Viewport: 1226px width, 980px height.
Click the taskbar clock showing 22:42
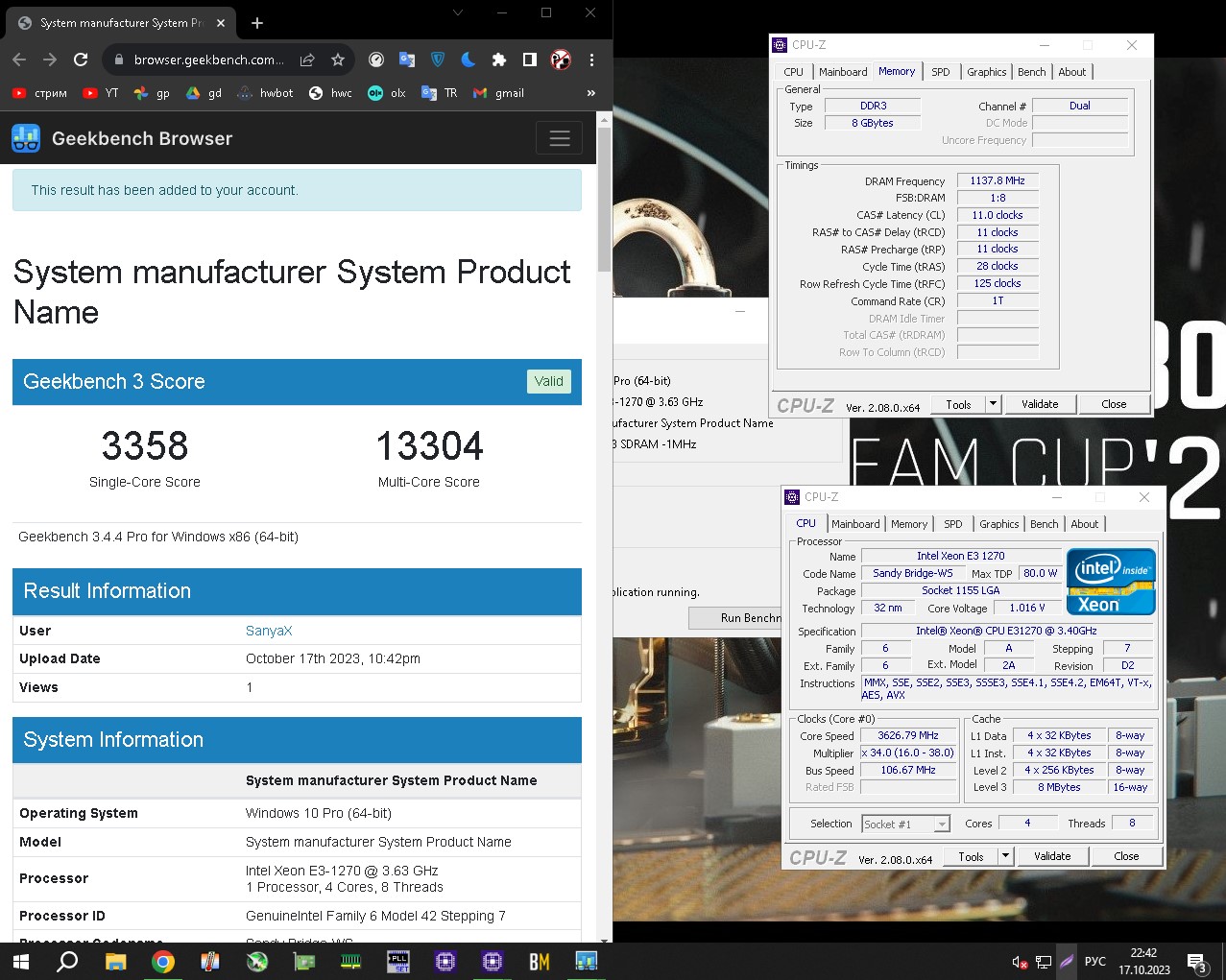point(1144,961)
